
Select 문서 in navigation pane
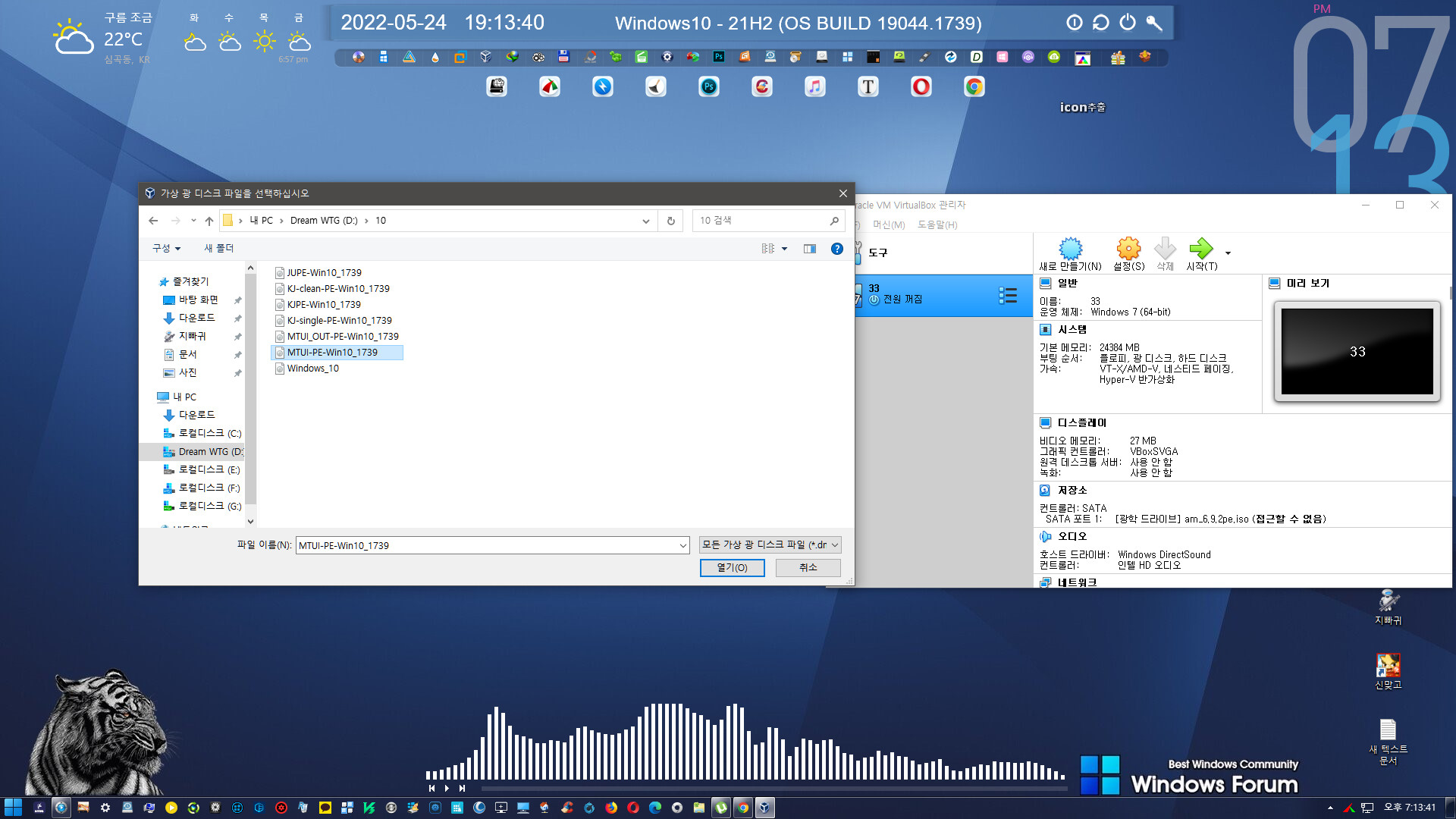(187, 354)
